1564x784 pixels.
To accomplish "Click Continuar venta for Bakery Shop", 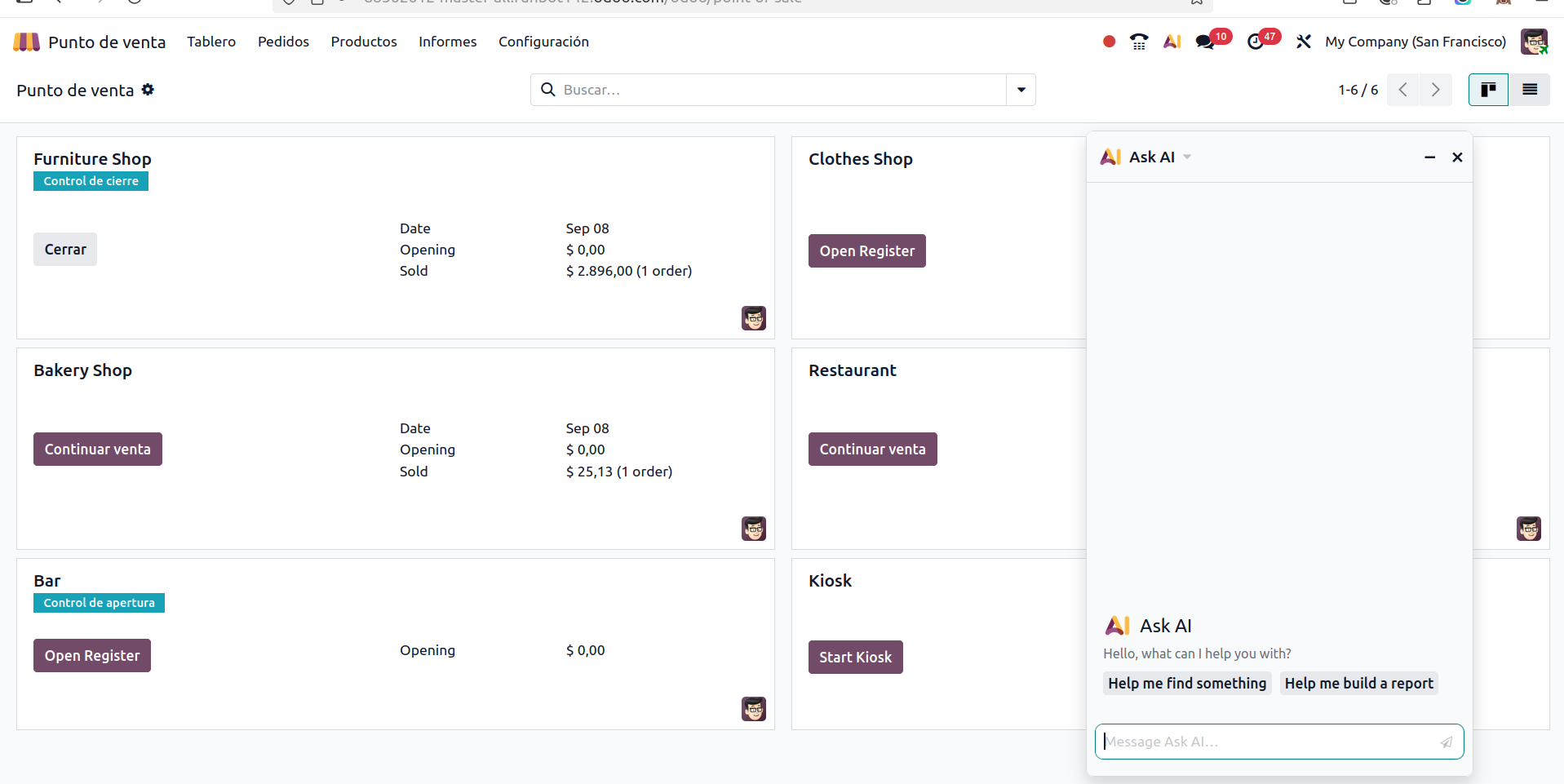I will pos(98,450).
